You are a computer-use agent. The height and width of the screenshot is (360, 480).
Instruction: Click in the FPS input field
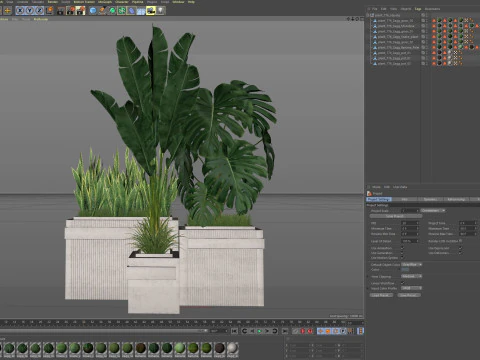[x=410, y=223]
